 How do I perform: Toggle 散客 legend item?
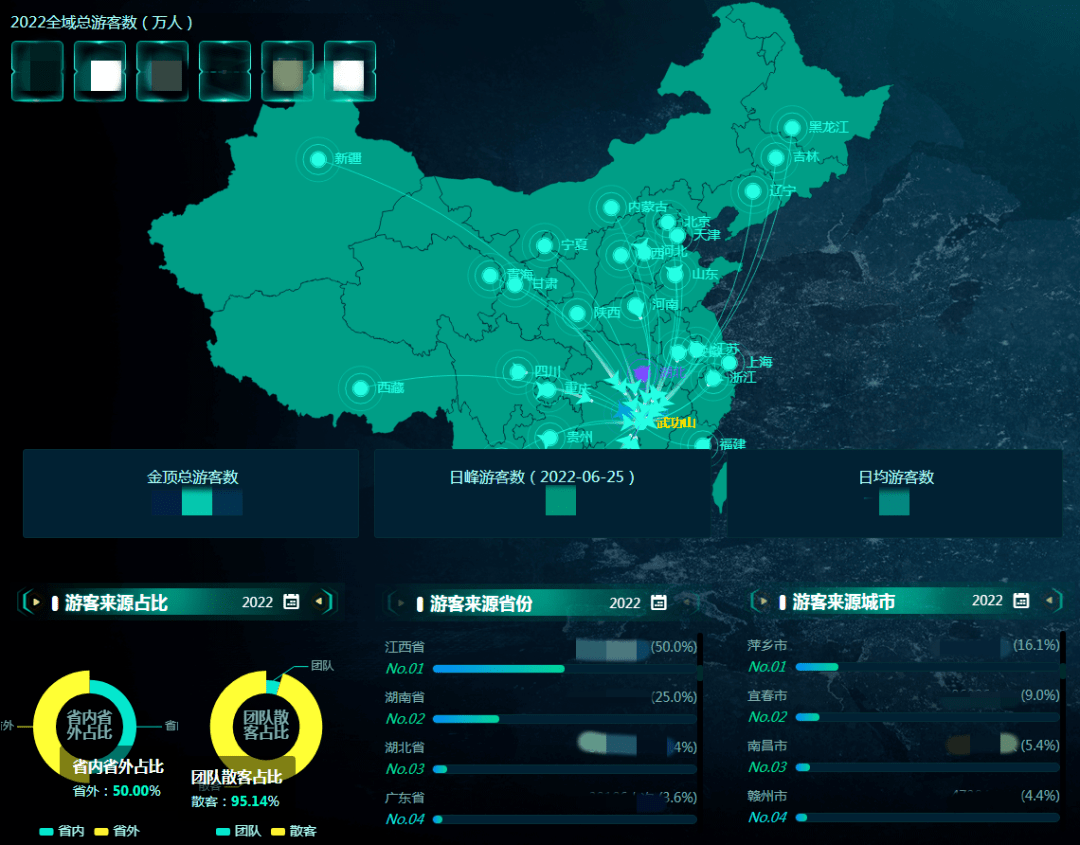pyautogui.click(x=292, y=831)
